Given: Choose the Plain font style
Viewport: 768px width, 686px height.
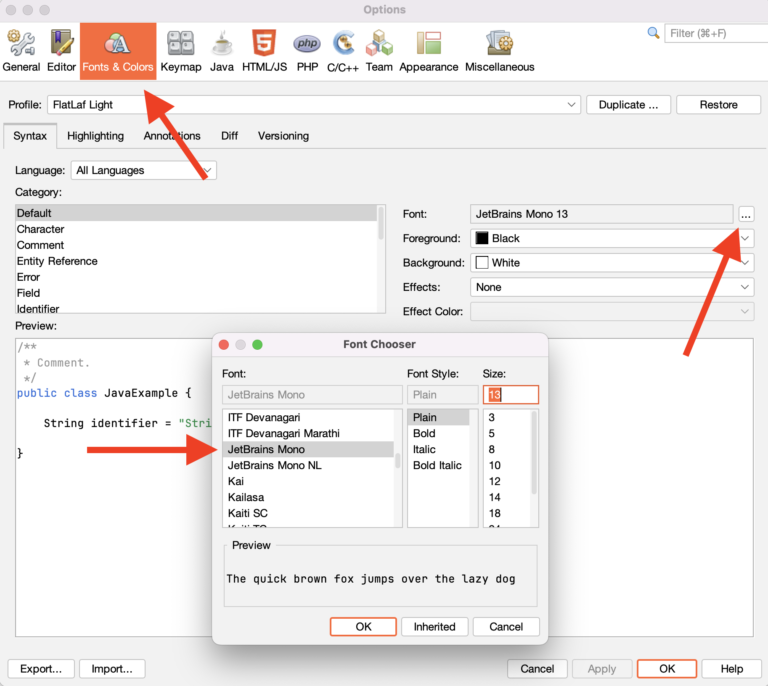Looking at the screenshot, I should pyautogui.click(x=438, y=417).
